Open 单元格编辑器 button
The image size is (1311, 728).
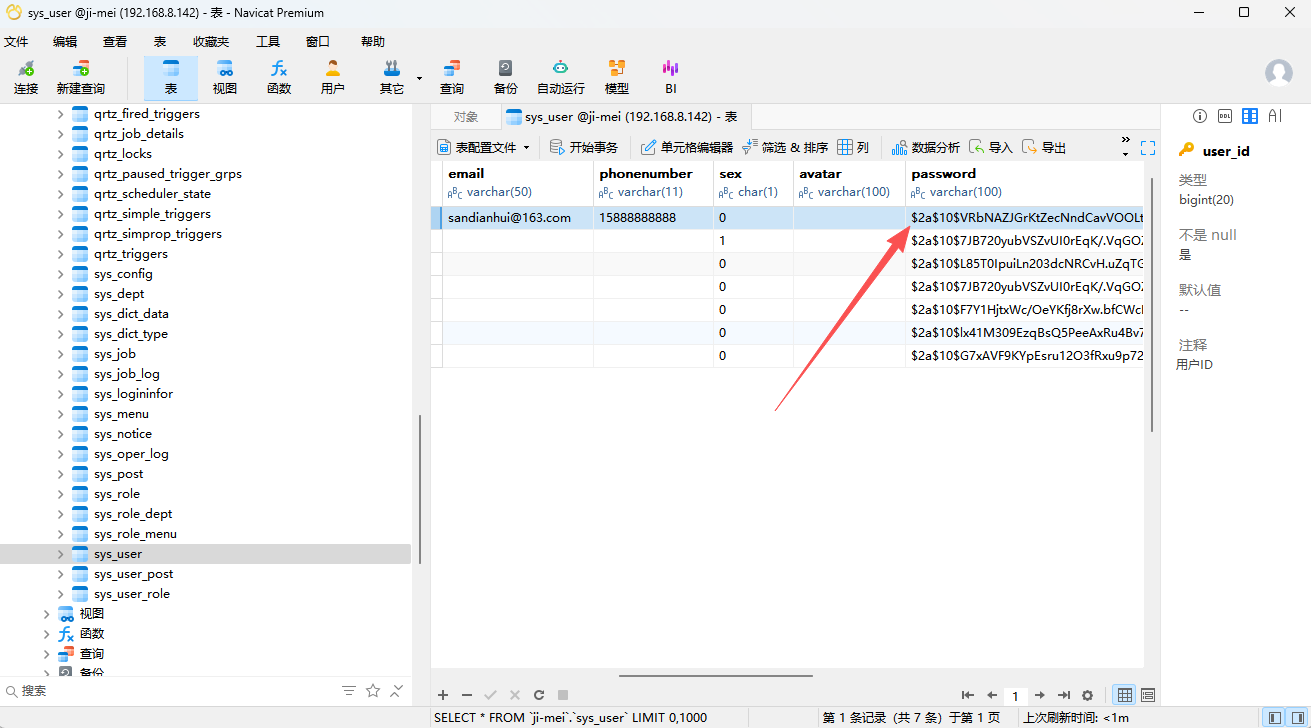tap(687, 147)
